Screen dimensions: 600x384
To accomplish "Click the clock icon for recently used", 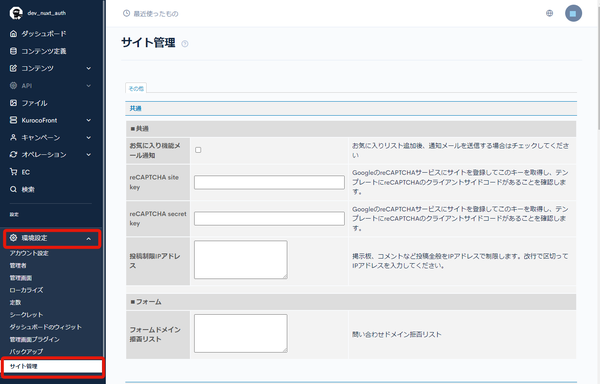I will tap(126, 13).
